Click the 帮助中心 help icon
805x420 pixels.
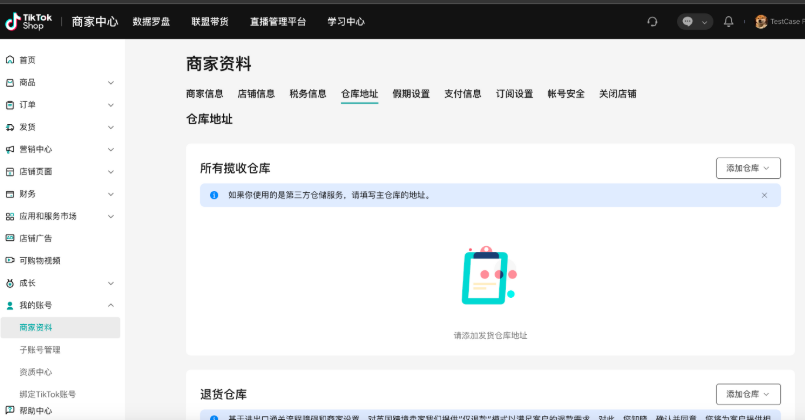point(10,410)
